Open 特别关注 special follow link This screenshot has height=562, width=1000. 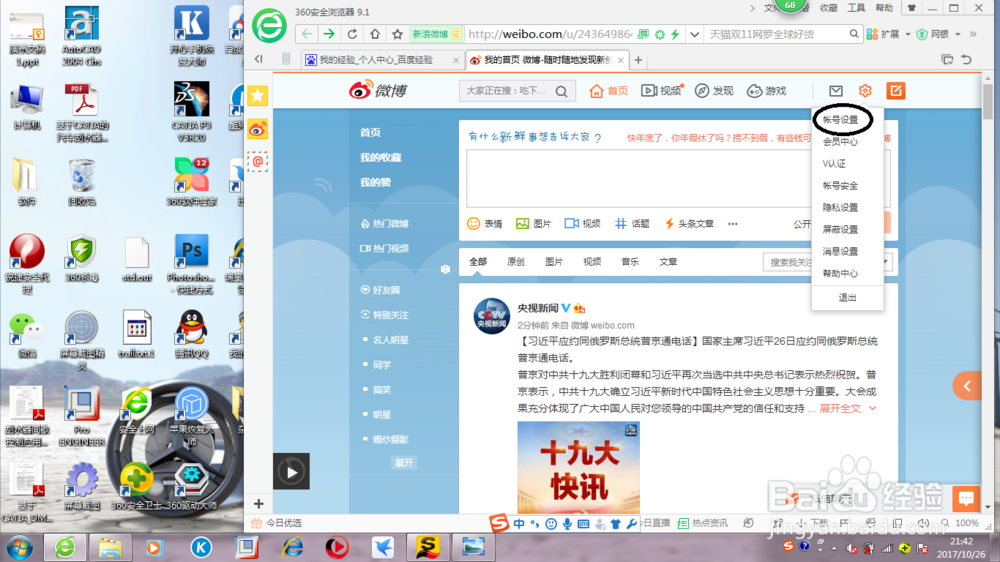click(385, 315)
